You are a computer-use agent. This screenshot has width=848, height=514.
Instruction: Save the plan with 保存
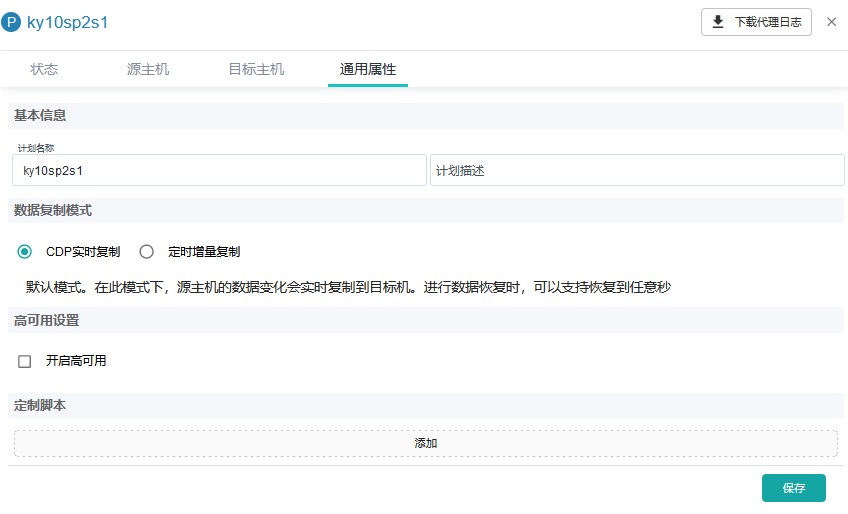pos(793,488)
